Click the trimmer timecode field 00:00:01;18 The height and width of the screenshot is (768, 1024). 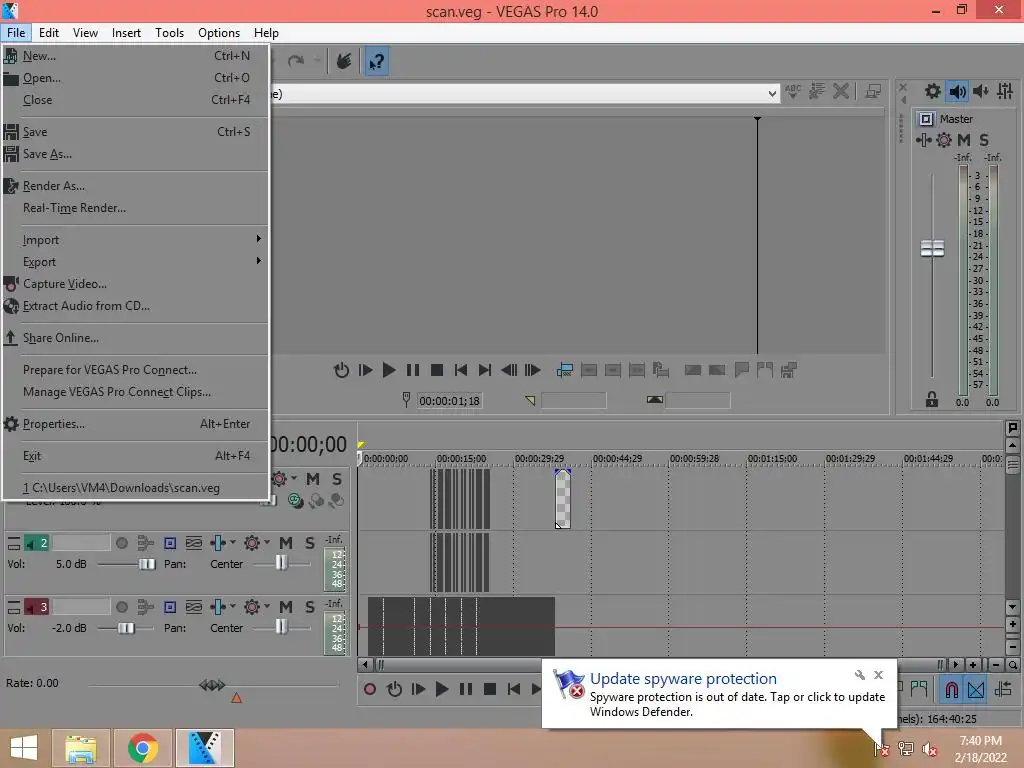click(x=449, y=401)
